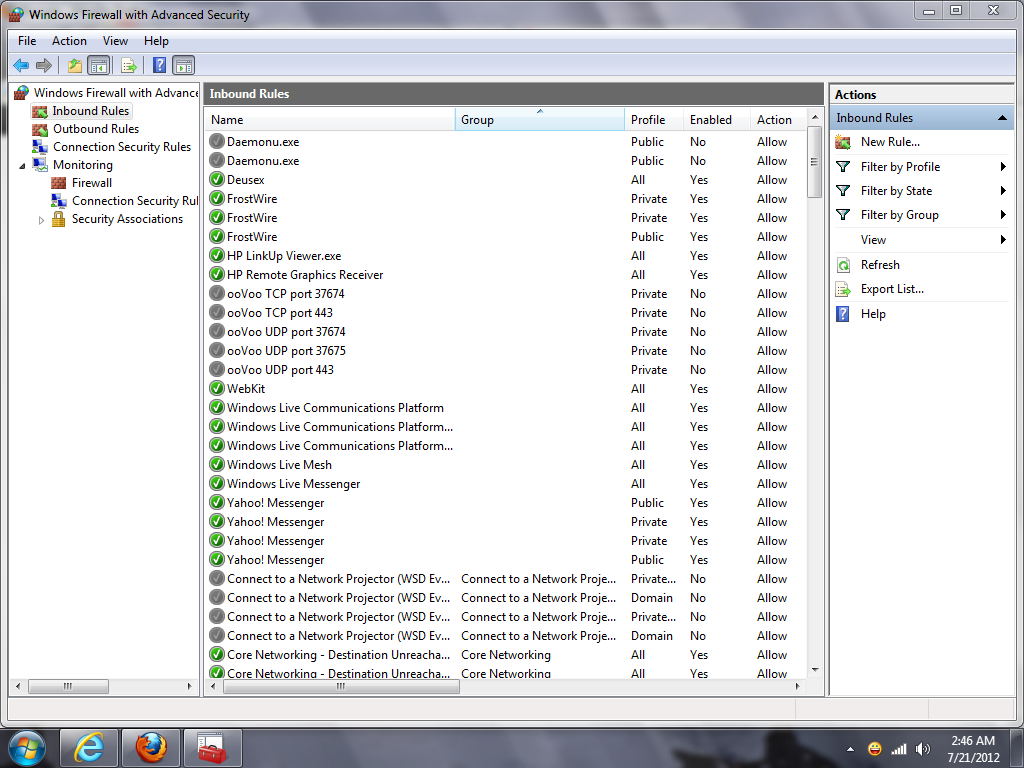Toggle the Show/Hide Console Tree toolbar button
Screen dimensions: 1024x768
point(98,66)
